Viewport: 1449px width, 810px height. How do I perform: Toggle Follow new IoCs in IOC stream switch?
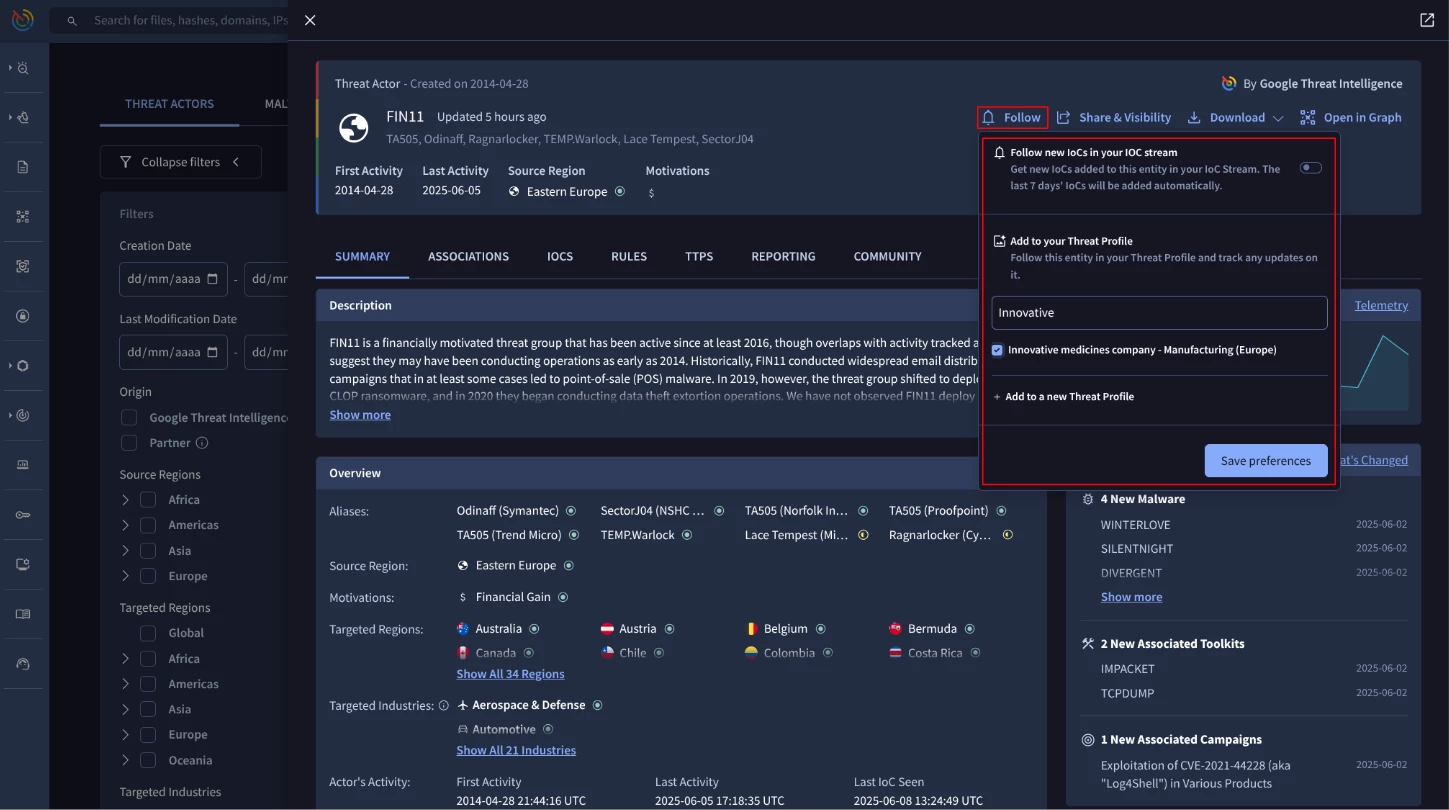coord(1310,168)
